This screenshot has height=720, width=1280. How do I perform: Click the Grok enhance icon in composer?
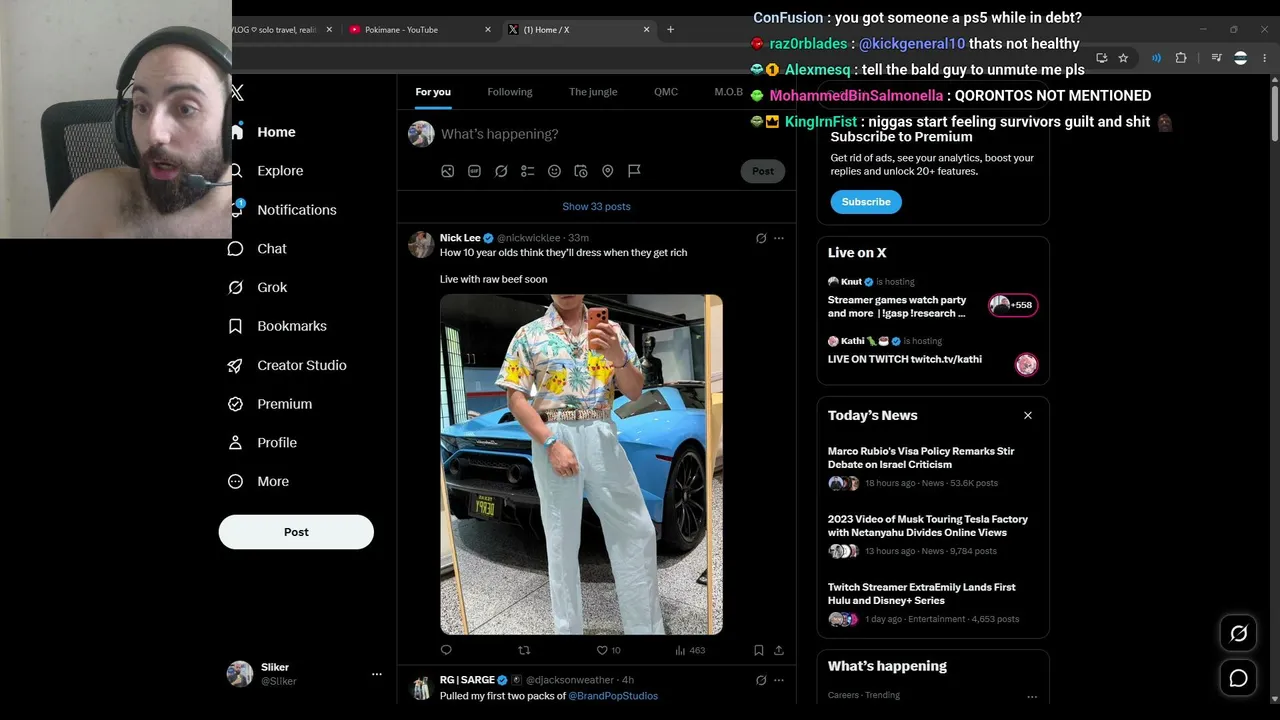pyautogui.click(x=501, y=171)
